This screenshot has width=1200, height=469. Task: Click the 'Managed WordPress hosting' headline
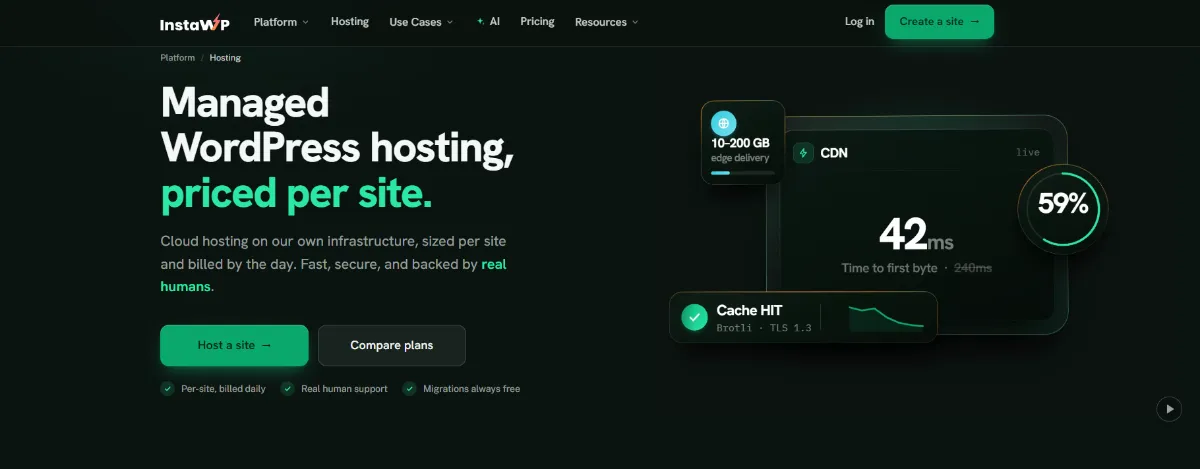tap(337, 125)
